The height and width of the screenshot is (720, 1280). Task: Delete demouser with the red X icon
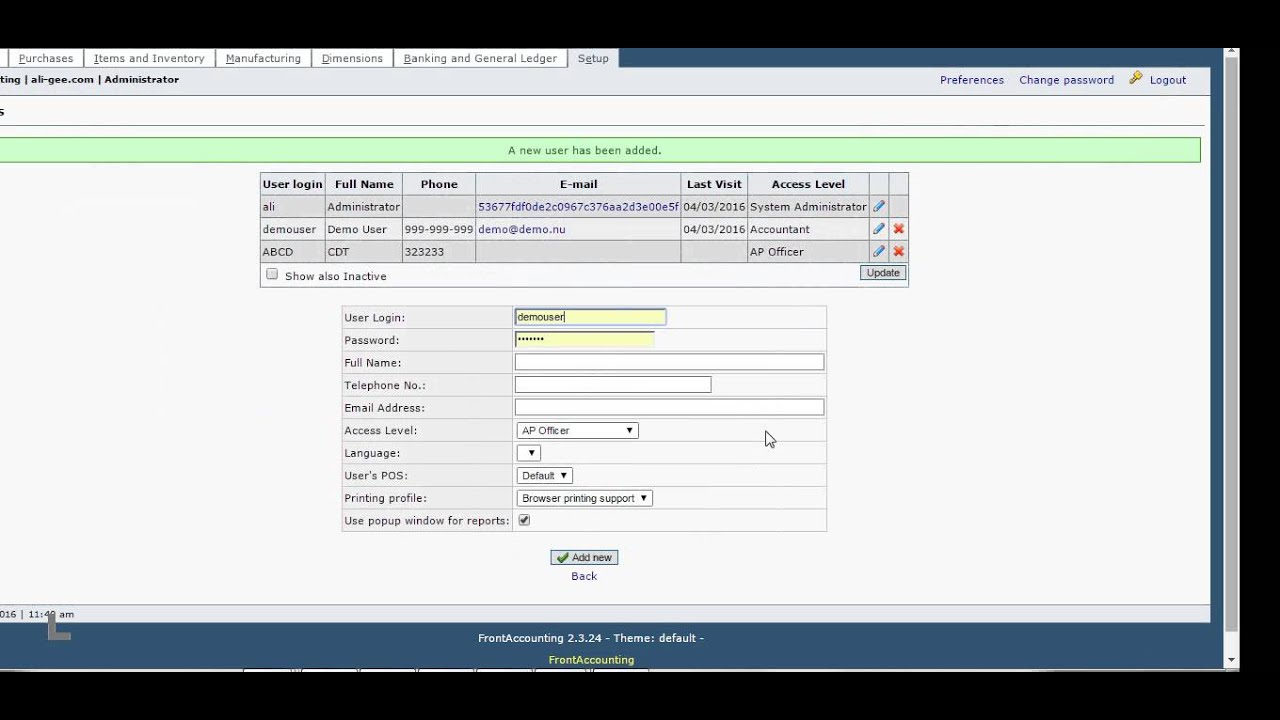[x=898, y=229]
